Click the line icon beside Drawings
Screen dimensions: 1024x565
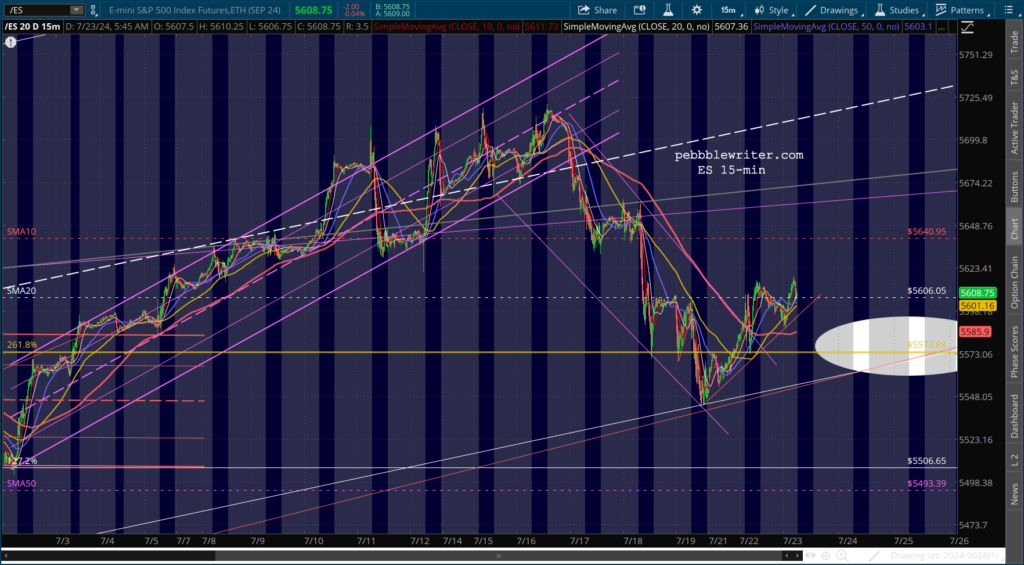[x=810, y=10]
